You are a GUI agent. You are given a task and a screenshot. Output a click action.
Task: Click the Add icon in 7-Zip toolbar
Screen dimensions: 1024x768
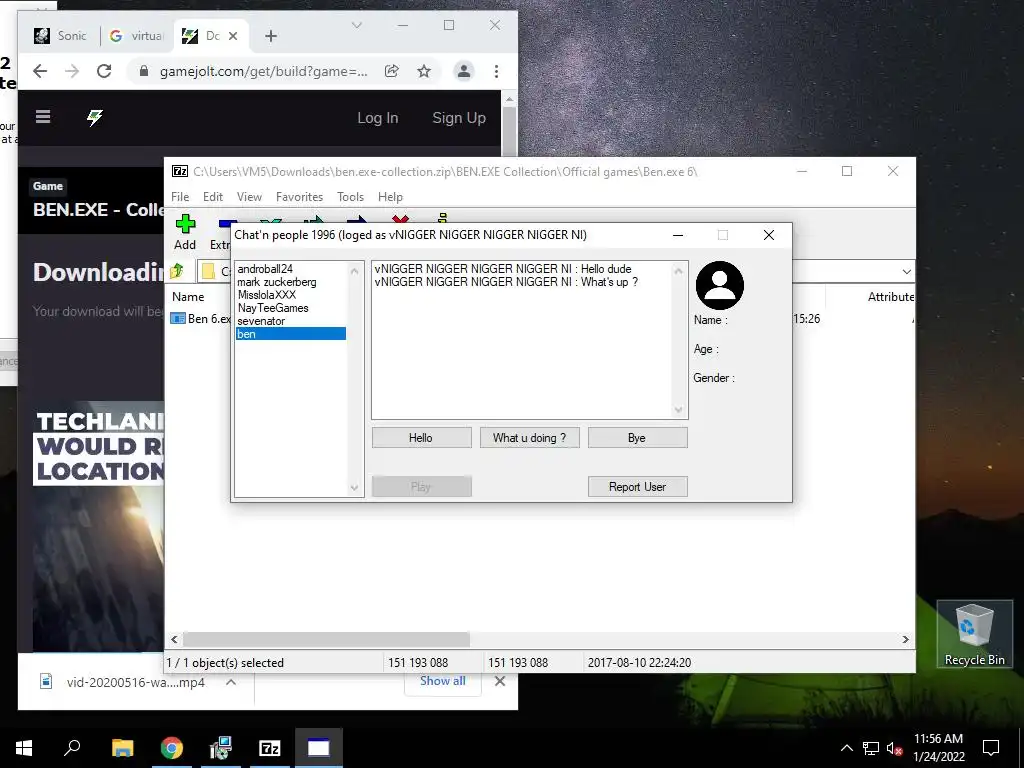(185, 225)
